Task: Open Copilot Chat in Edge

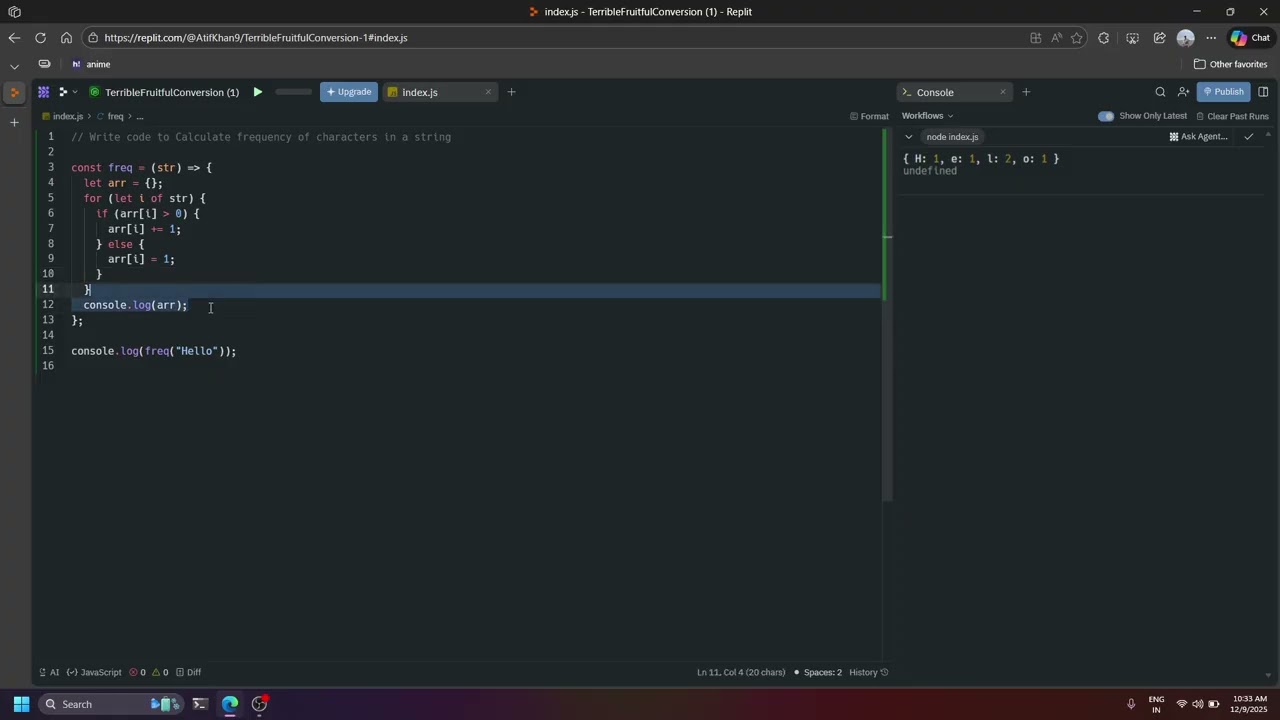Action: click(1250, 38)
